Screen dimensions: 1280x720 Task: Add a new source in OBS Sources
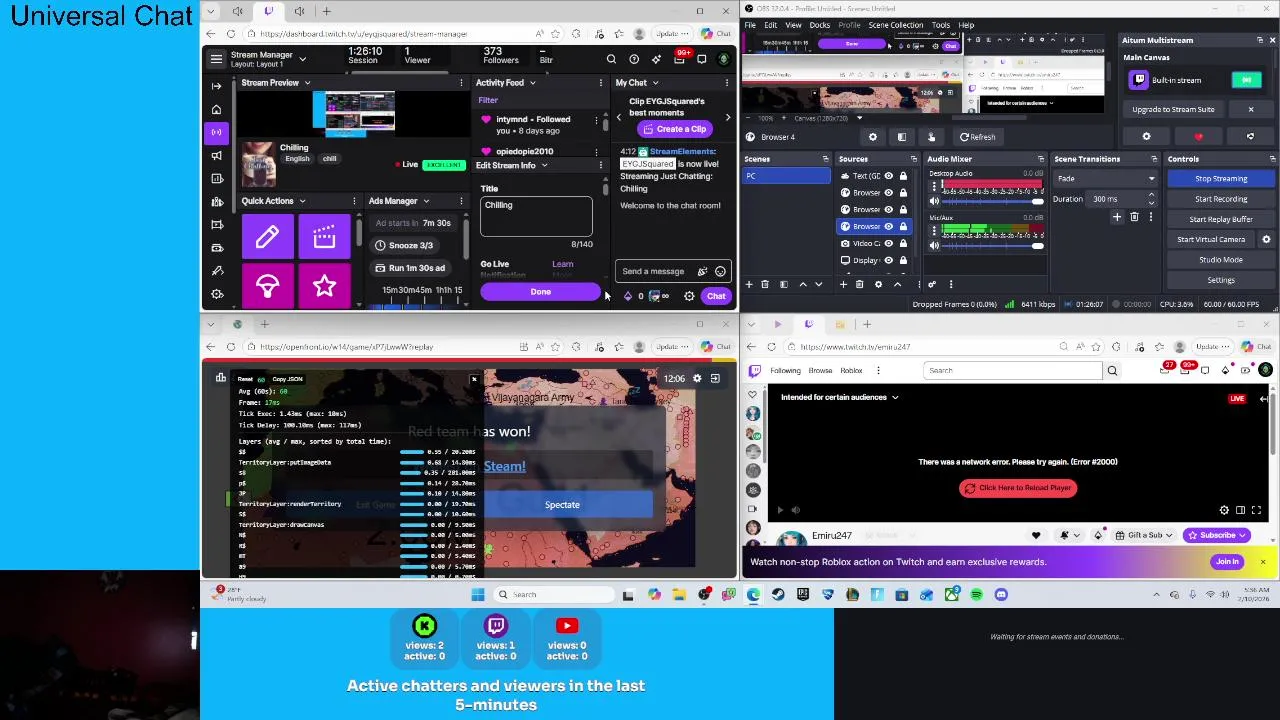click(x=843, y=284)
